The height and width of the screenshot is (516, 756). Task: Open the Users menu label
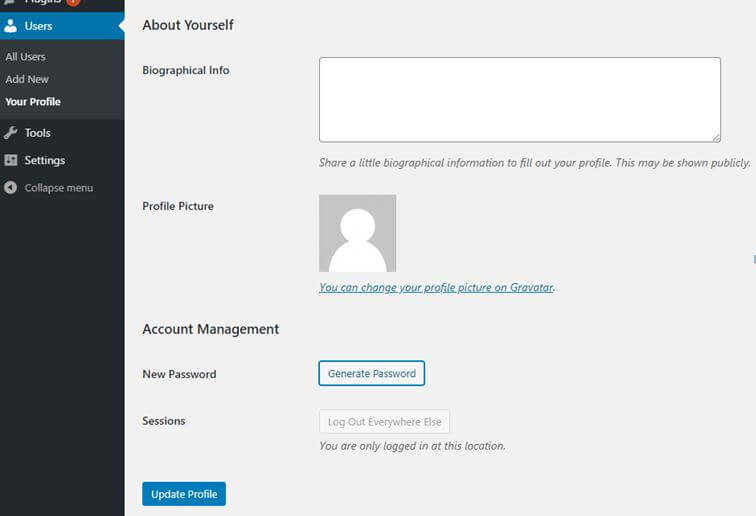[39, 26]
